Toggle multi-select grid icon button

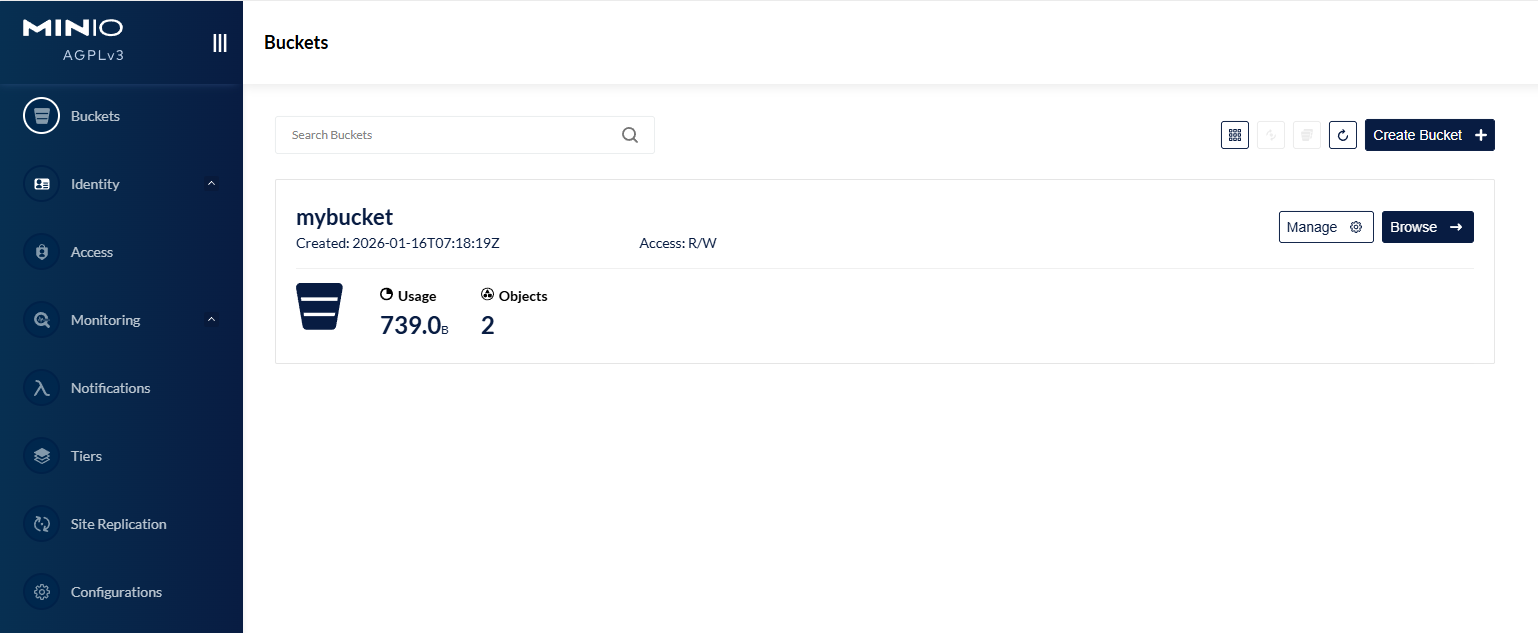pos(1235,135)
